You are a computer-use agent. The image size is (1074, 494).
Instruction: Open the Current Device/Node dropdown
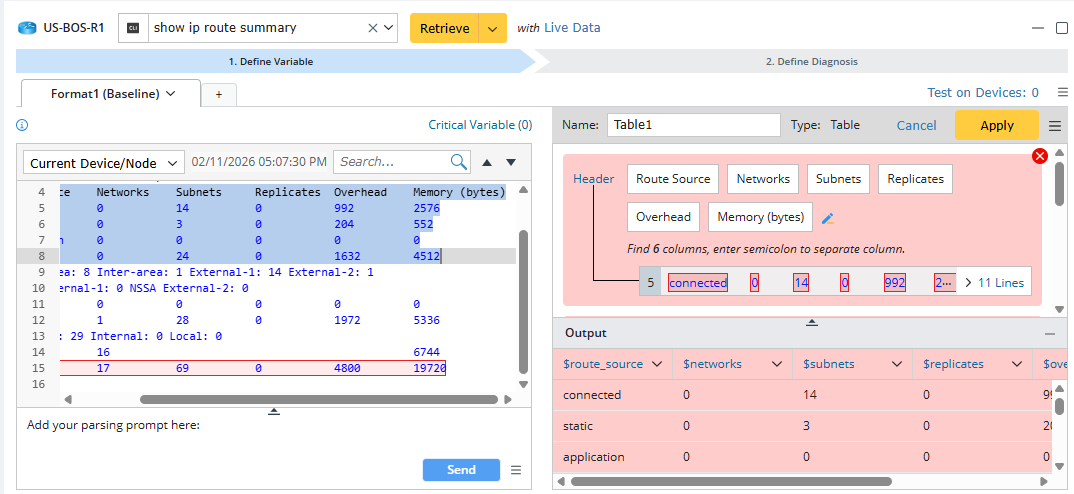tap(103, 163)
